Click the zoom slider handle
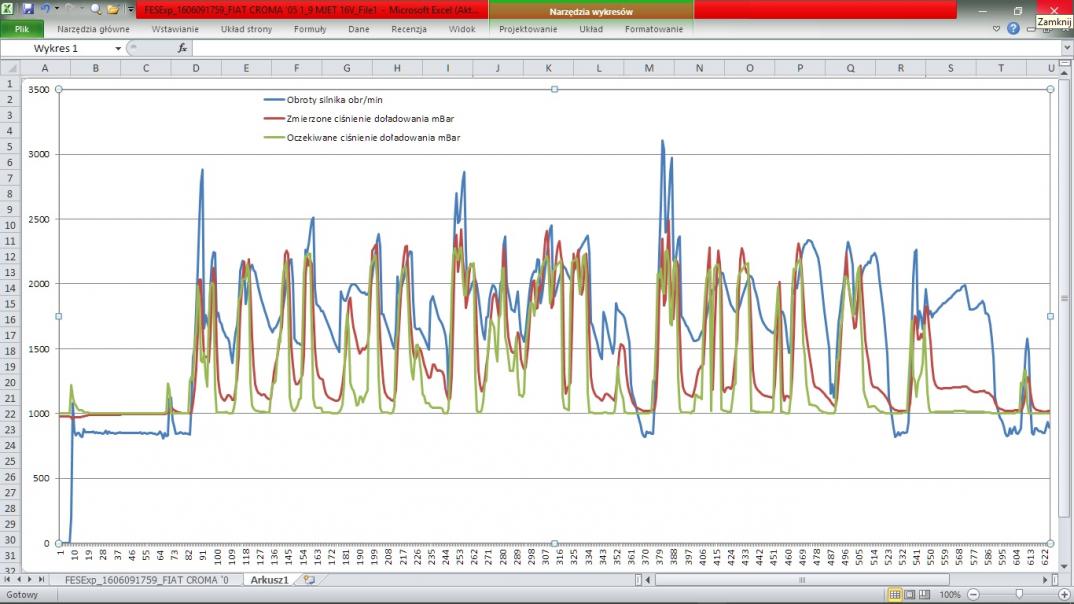Viewport: 1074px width, 604px height. coord(1019,594)
